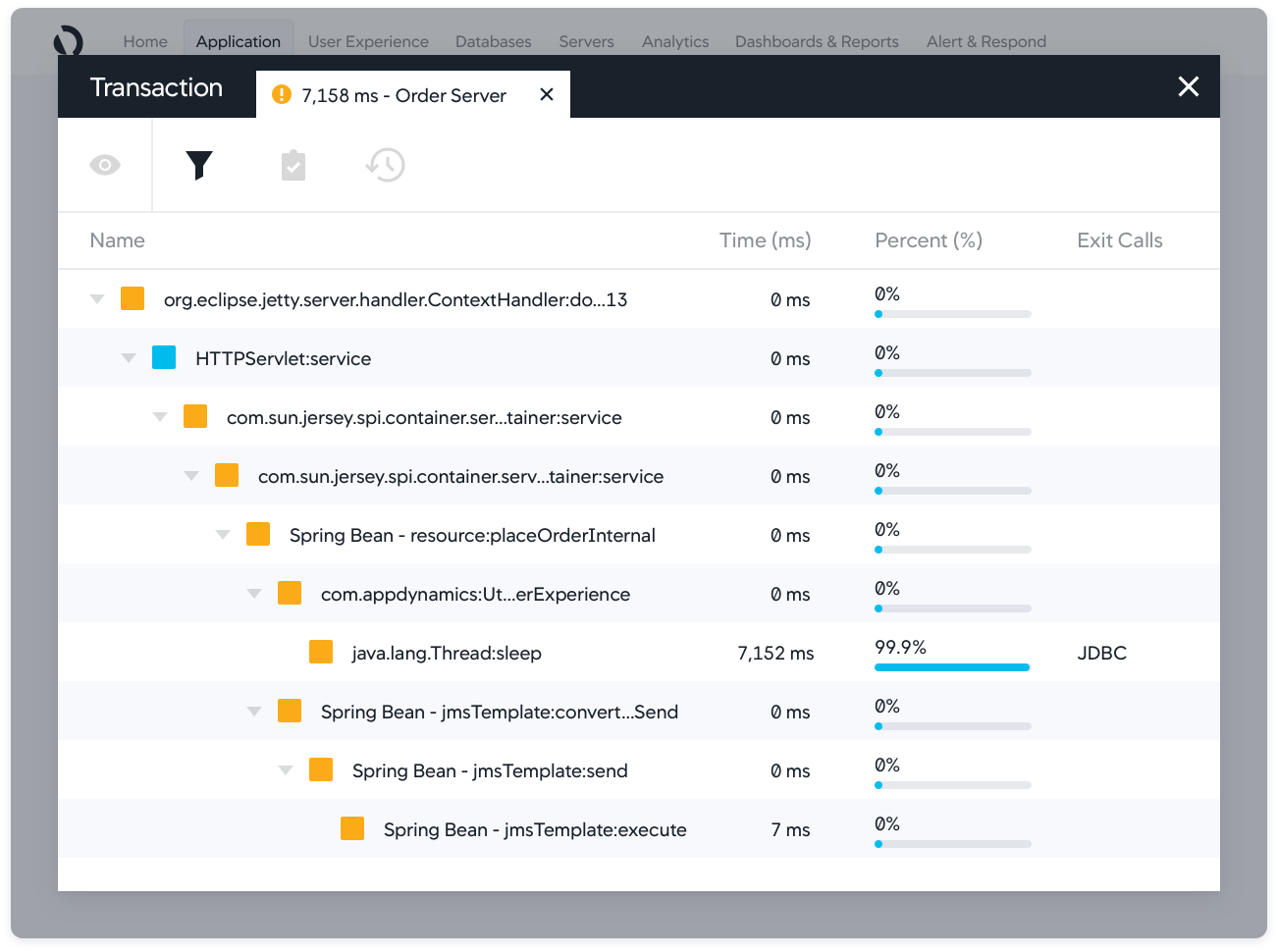Collapse the org.eclipse.jetty ContextHandler row

point(97,299)
